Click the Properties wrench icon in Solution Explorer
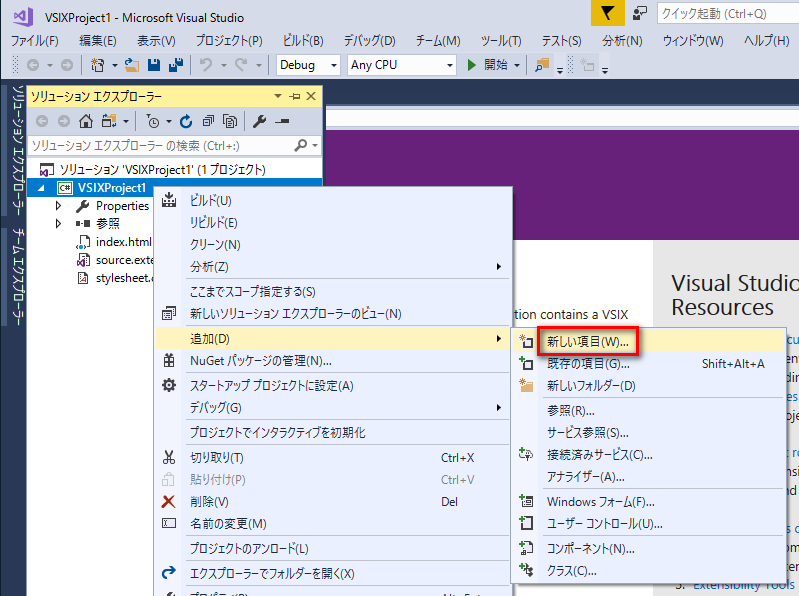799x596 pixels. click(x=259, y=121)
